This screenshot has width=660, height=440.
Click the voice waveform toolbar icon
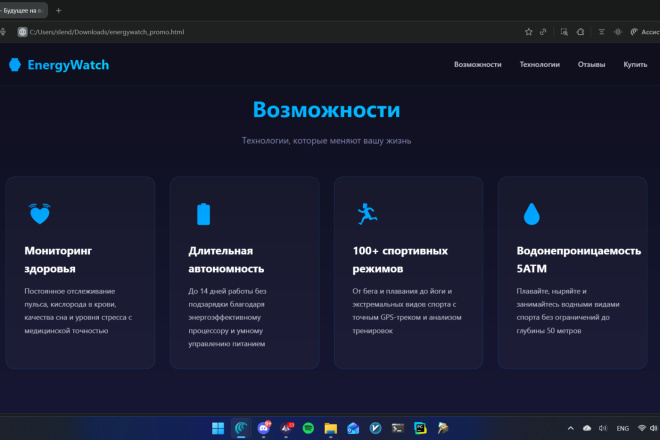pos(617,32)
